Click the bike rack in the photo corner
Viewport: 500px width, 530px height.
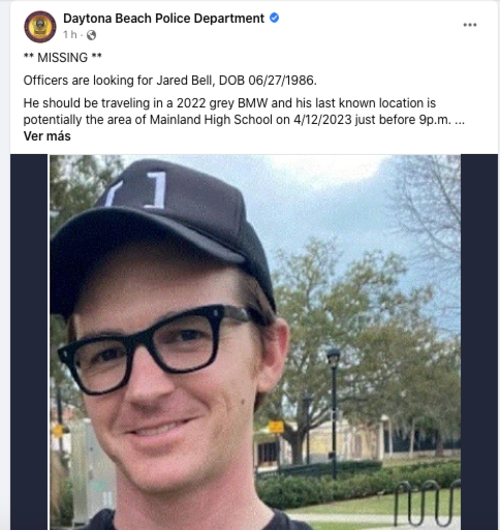pos(427,504)
